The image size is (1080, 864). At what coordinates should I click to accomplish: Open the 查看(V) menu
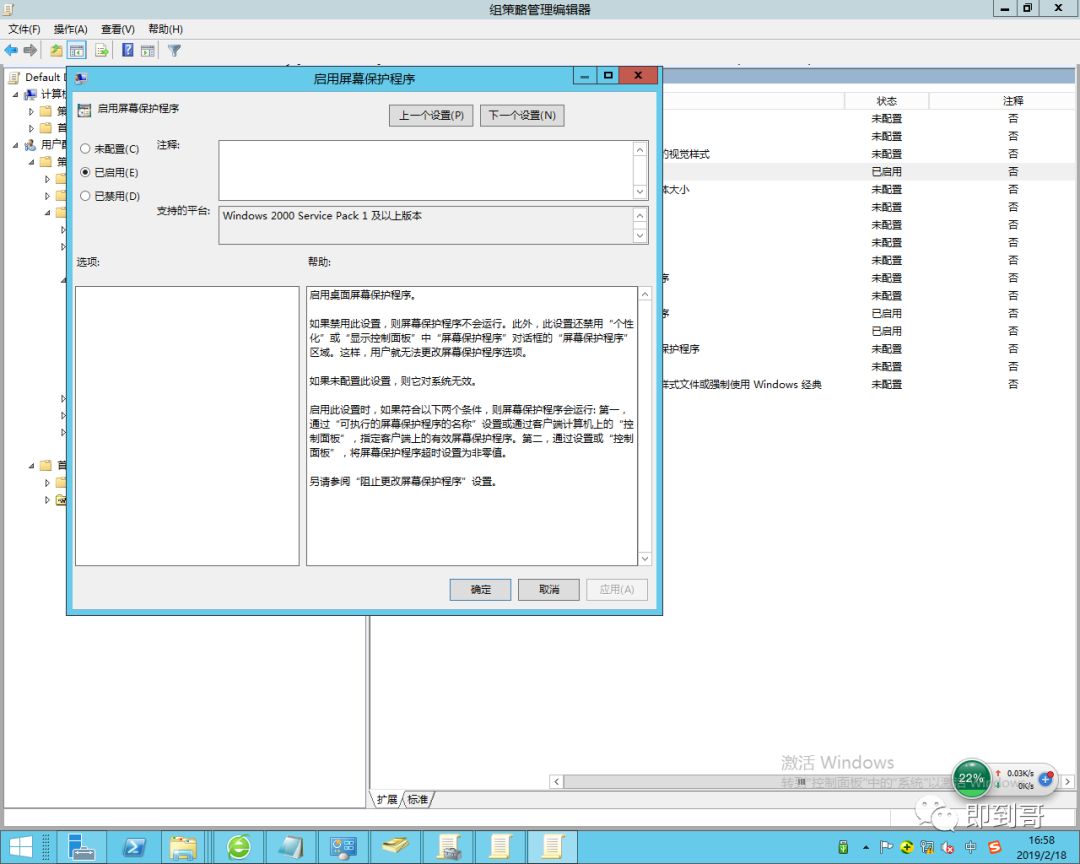pos(118,29)
